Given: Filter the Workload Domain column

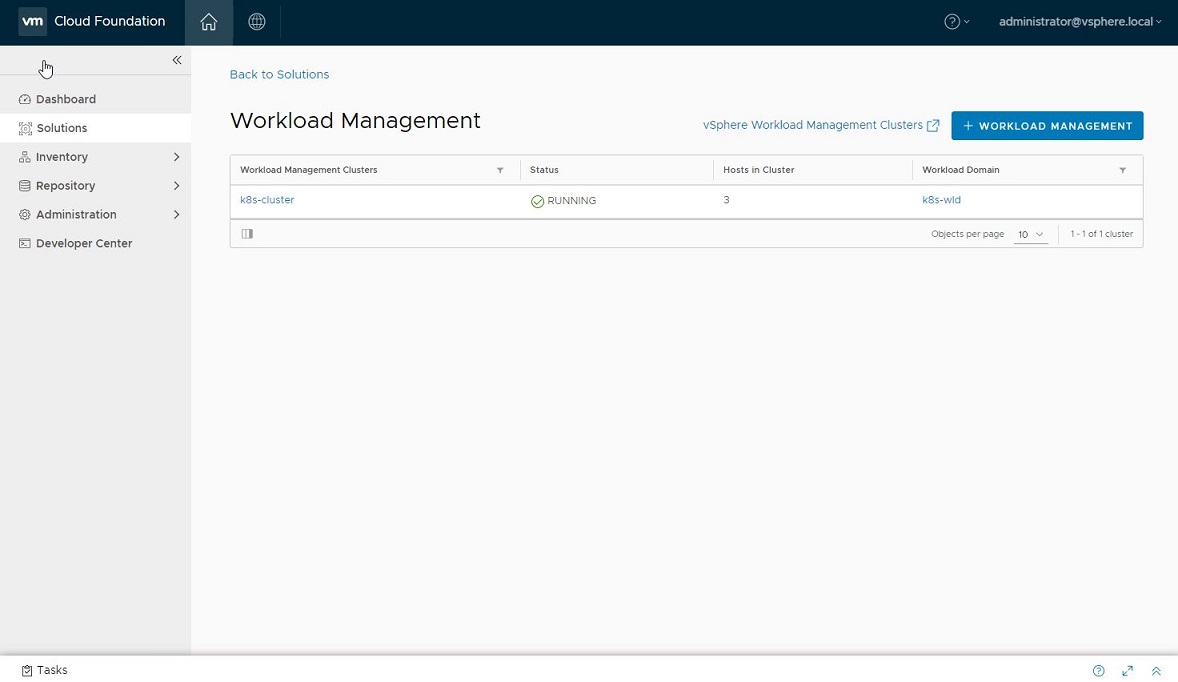Looking at the screenshot, I should 1122,170.
